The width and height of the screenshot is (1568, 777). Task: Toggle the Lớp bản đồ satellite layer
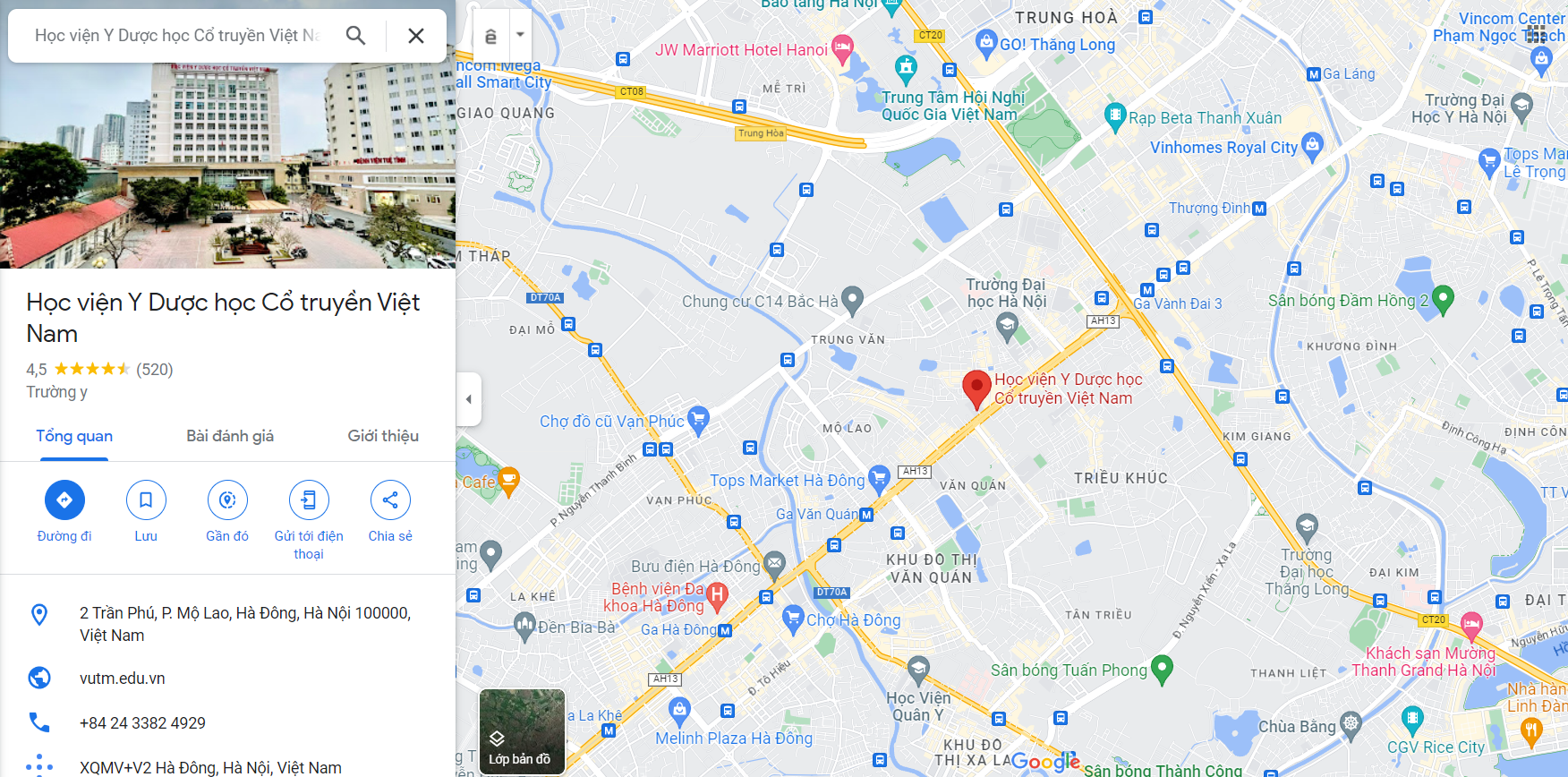click(522, 731)
